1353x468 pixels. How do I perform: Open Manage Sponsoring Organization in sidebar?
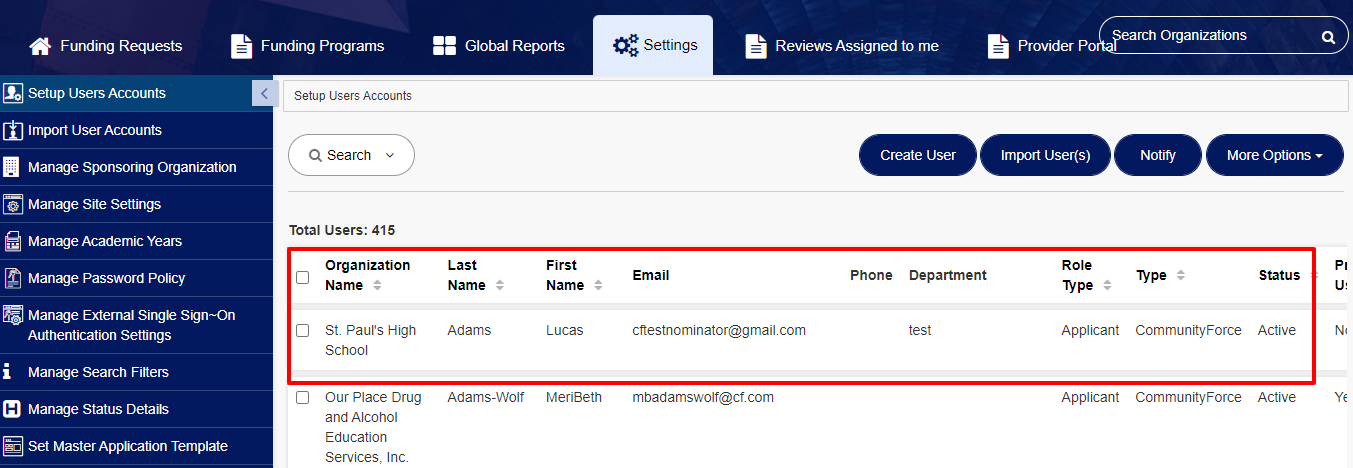pyautogui.click(x=132, y=167)
